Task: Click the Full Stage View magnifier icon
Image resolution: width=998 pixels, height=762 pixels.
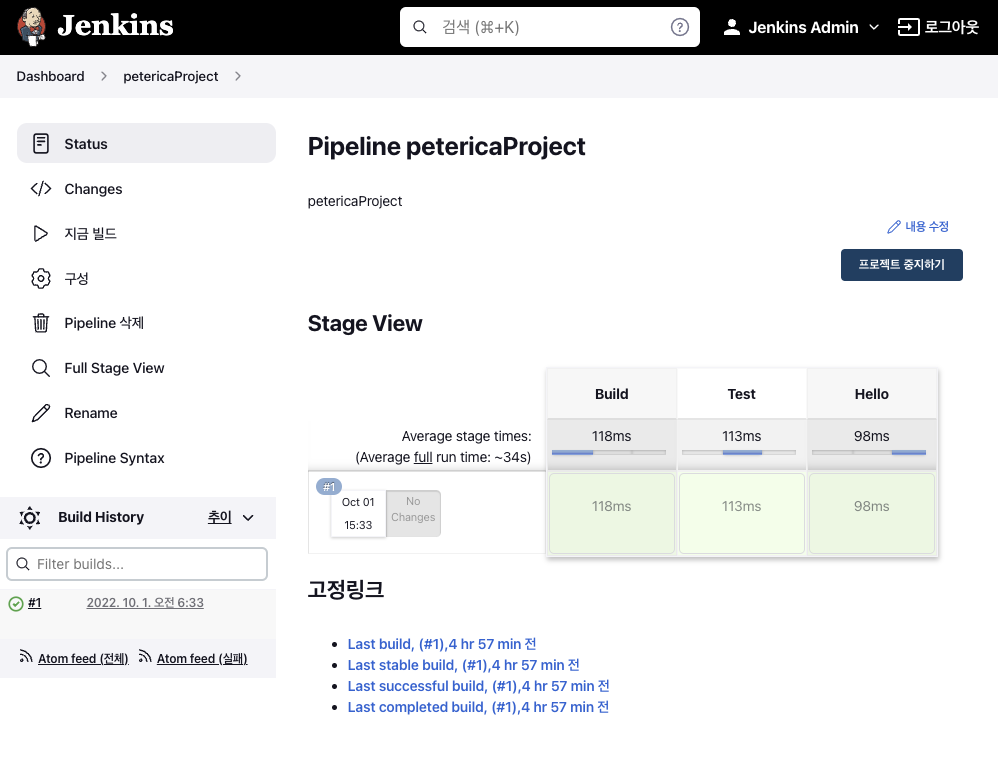Action: [41, 368]
